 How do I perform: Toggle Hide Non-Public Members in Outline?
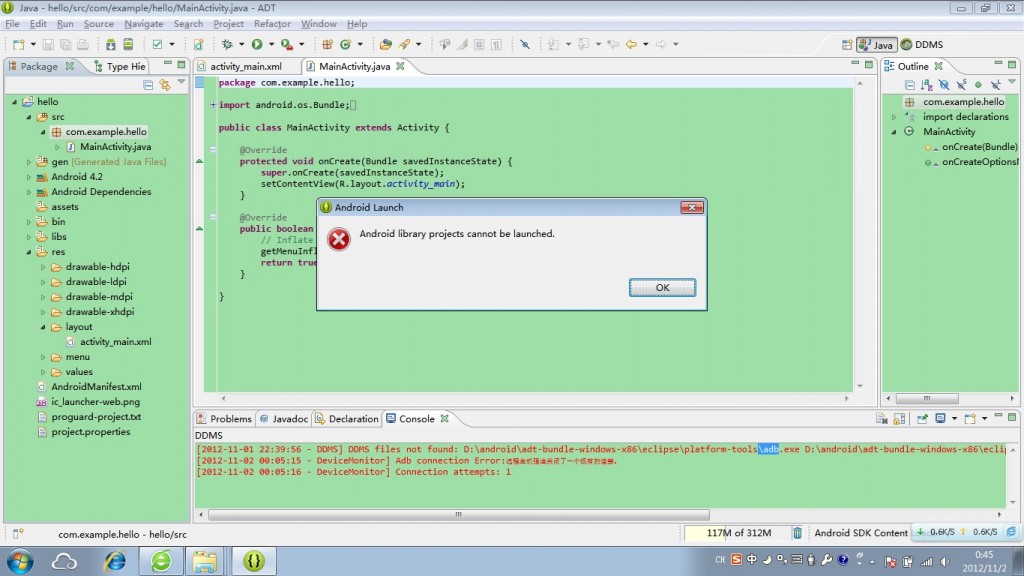pos(978,85)
